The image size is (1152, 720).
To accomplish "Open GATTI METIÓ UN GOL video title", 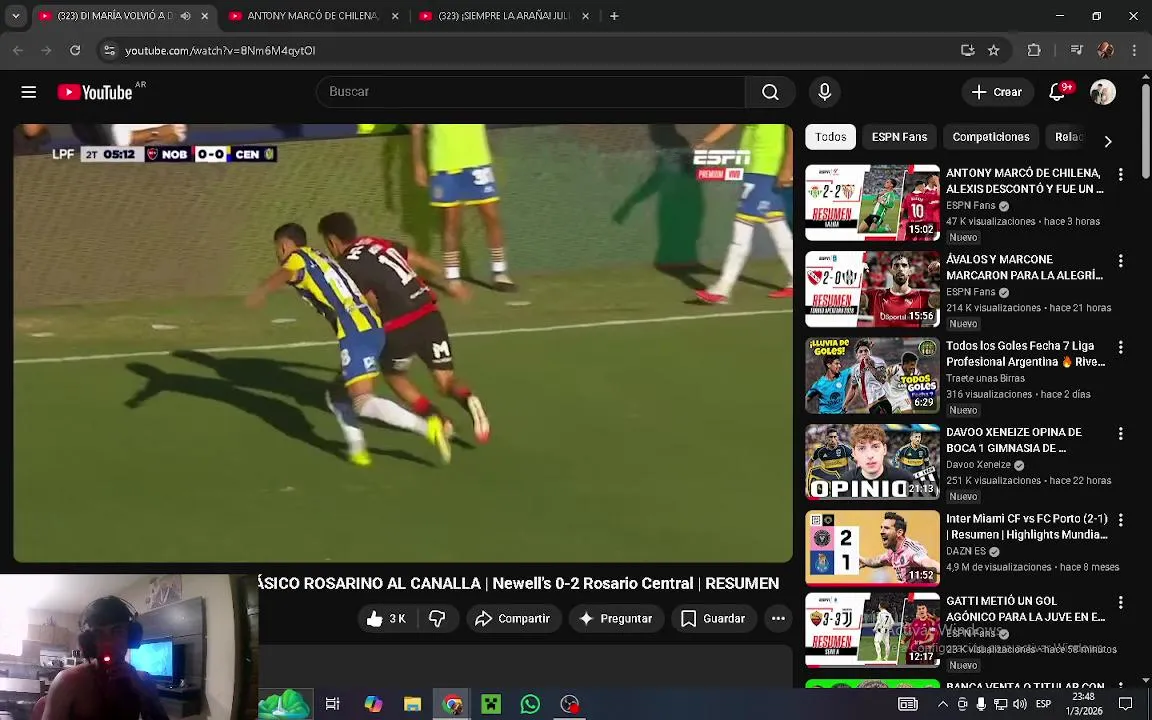I will [1026, 609].
